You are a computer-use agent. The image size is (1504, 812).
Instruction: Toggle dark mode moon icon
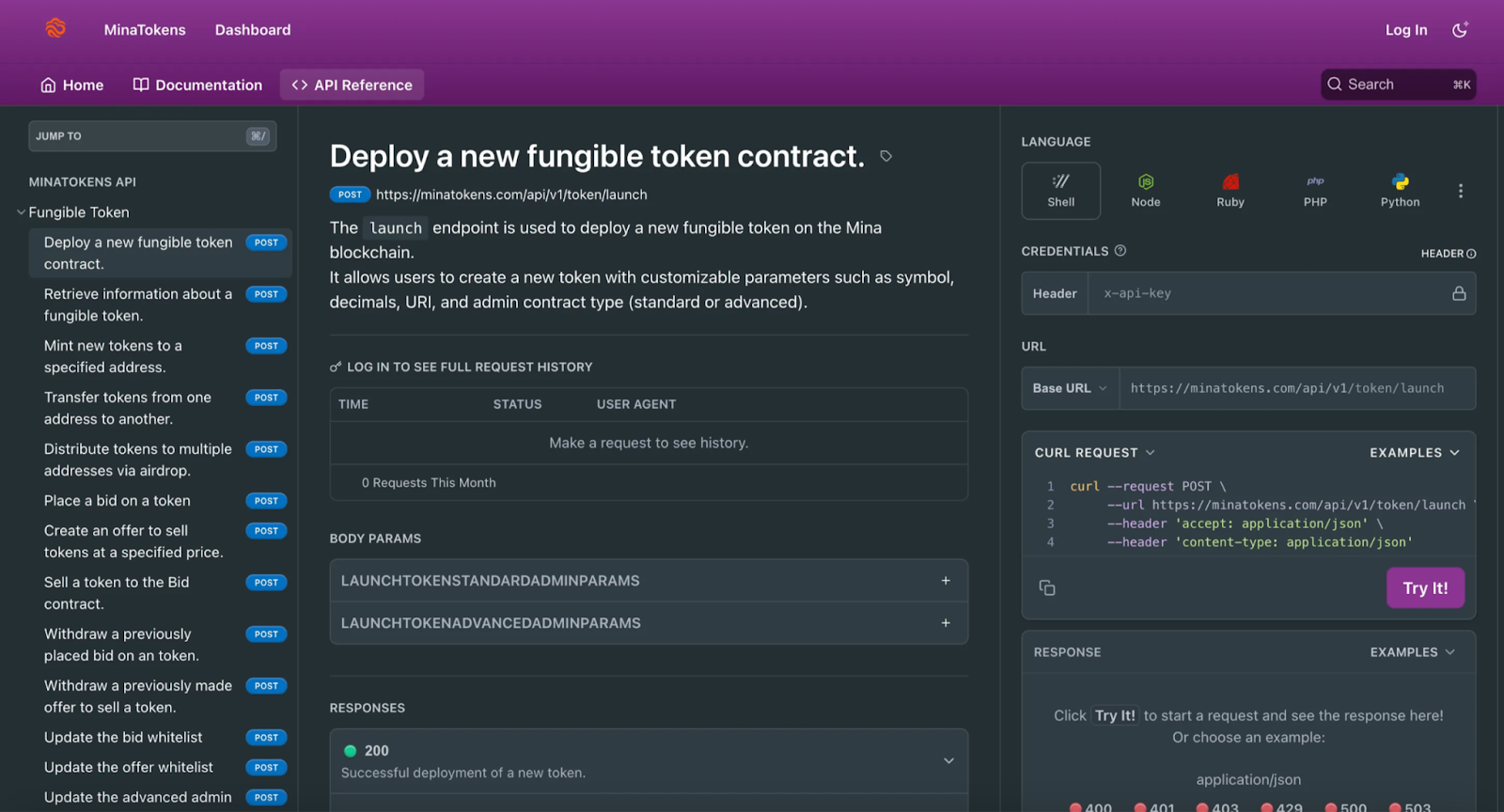tap(1460, 30)
